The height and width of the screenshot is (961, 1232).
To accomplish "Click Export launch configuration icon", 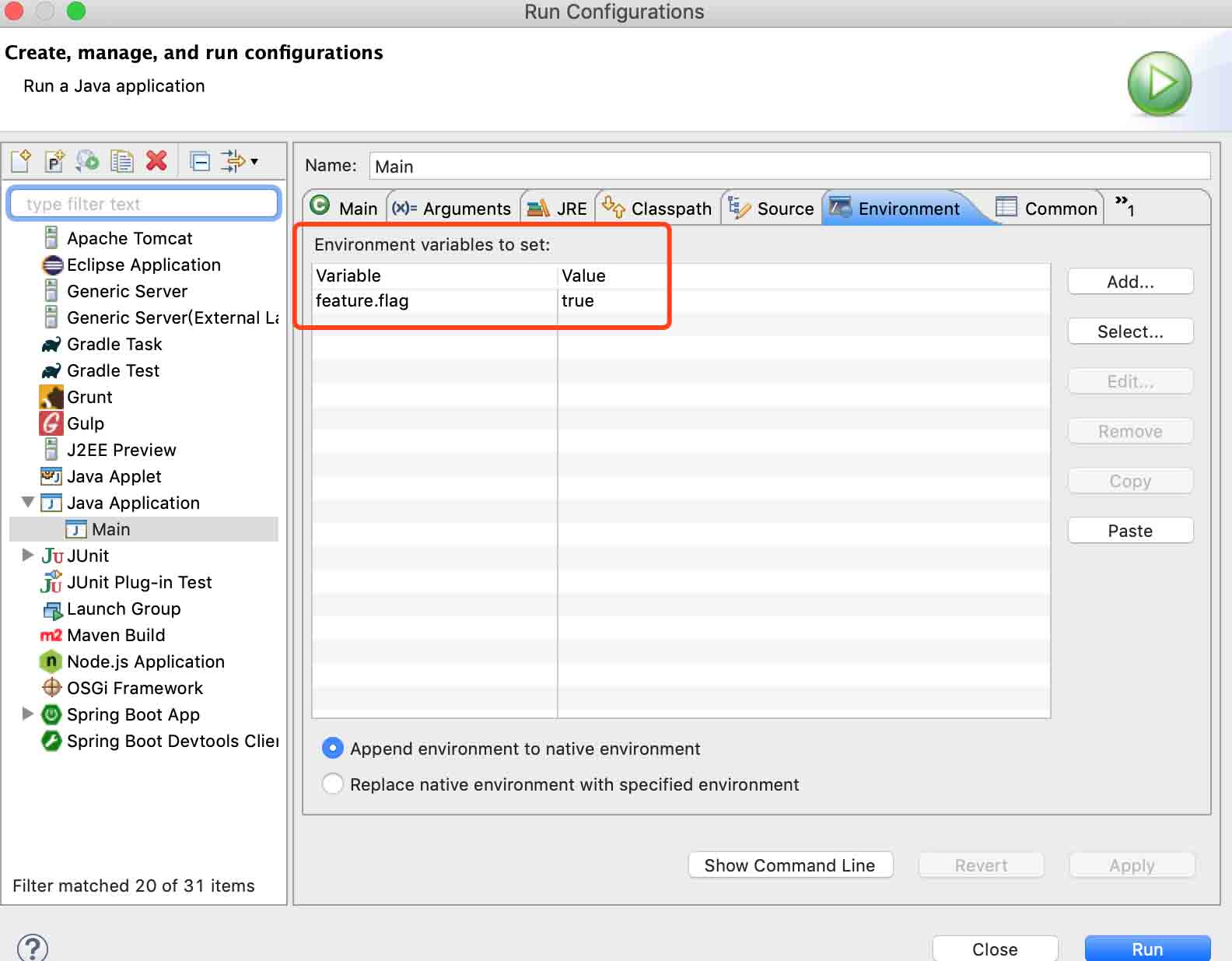I will 88,161.
